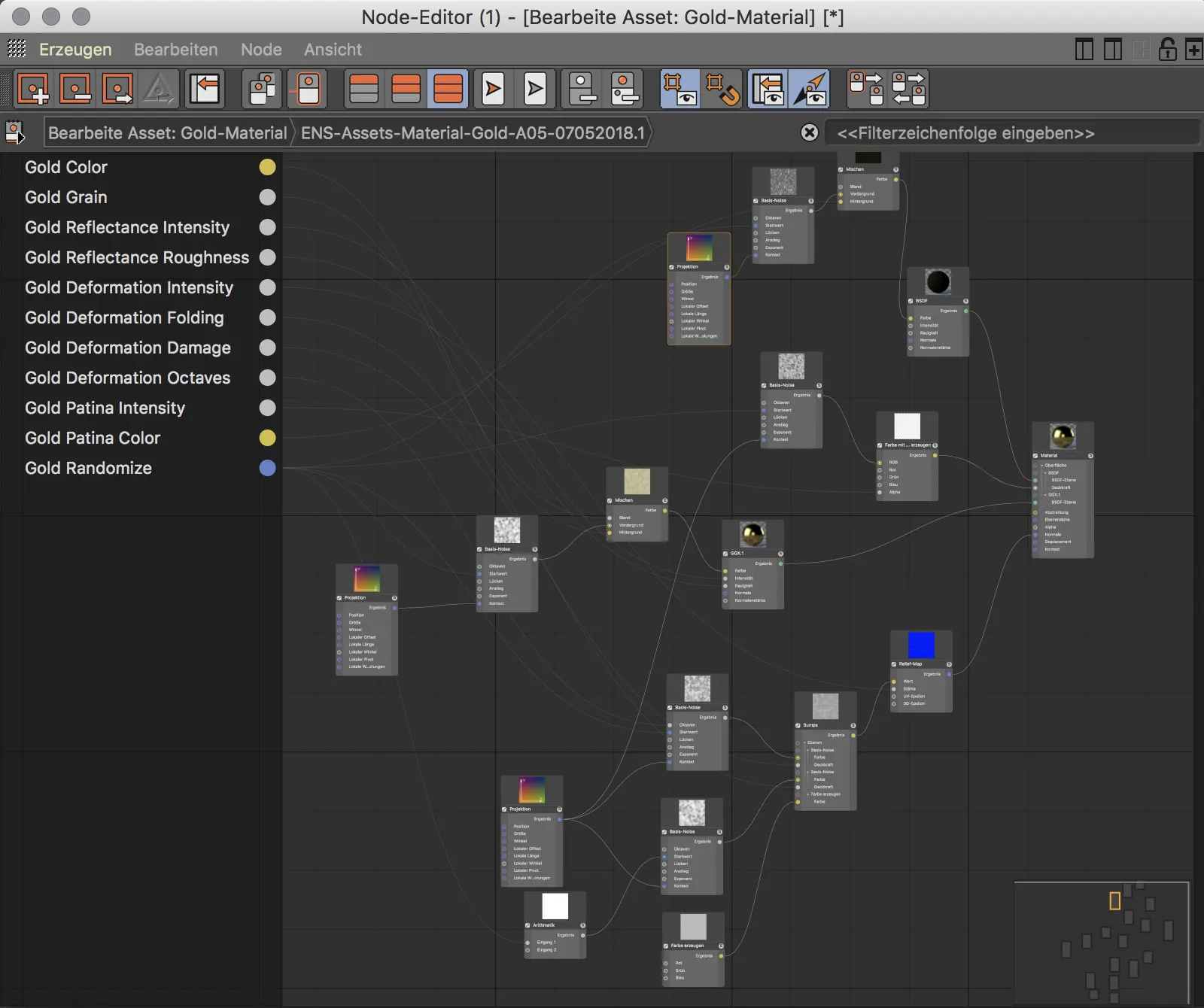
Task: Click the yellow Gold Patina Color port dot
Action: tap(267, 438)
